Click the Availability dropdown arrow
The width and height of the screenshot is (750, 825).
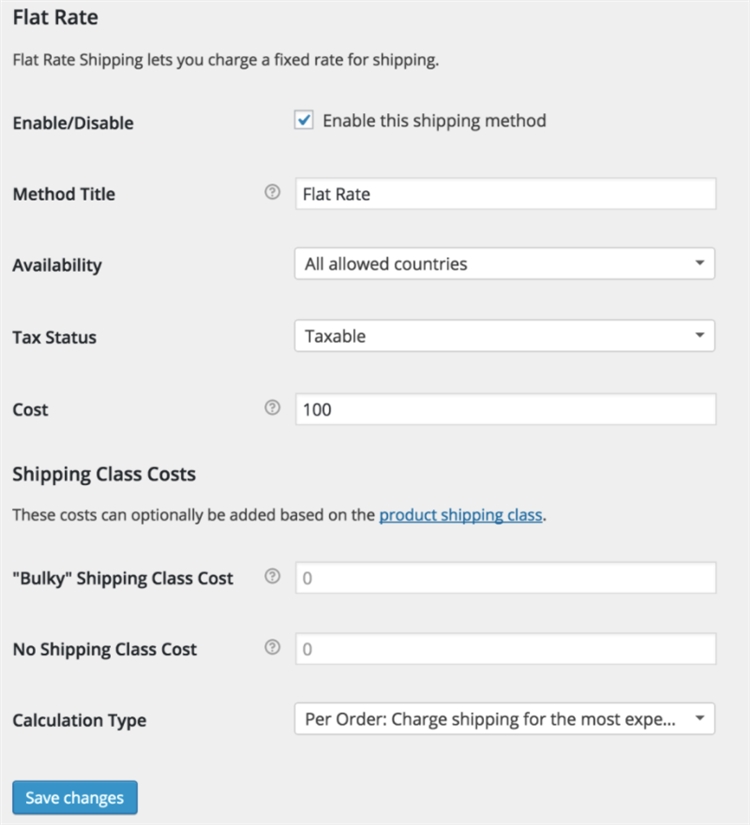(x=702, y=263)
